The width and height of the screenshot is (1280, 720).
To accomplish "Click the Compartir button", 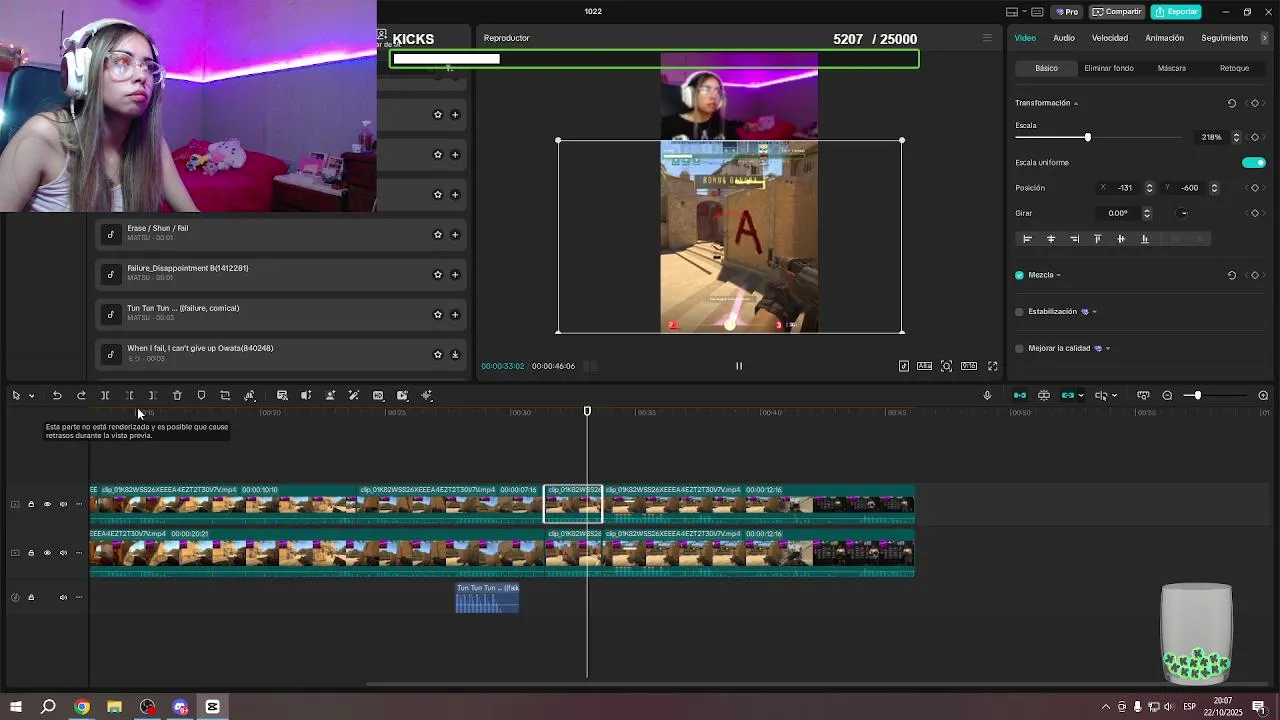I will [1116, 12].
